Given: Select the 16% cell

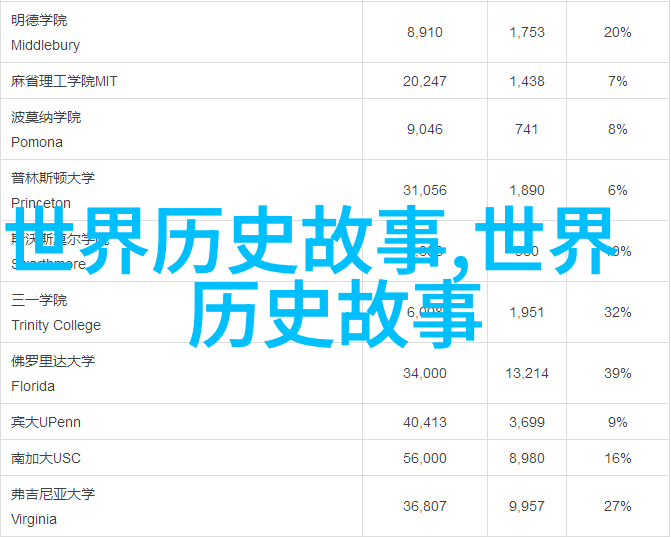Looking at the screenshot, I should pos(618,459).
